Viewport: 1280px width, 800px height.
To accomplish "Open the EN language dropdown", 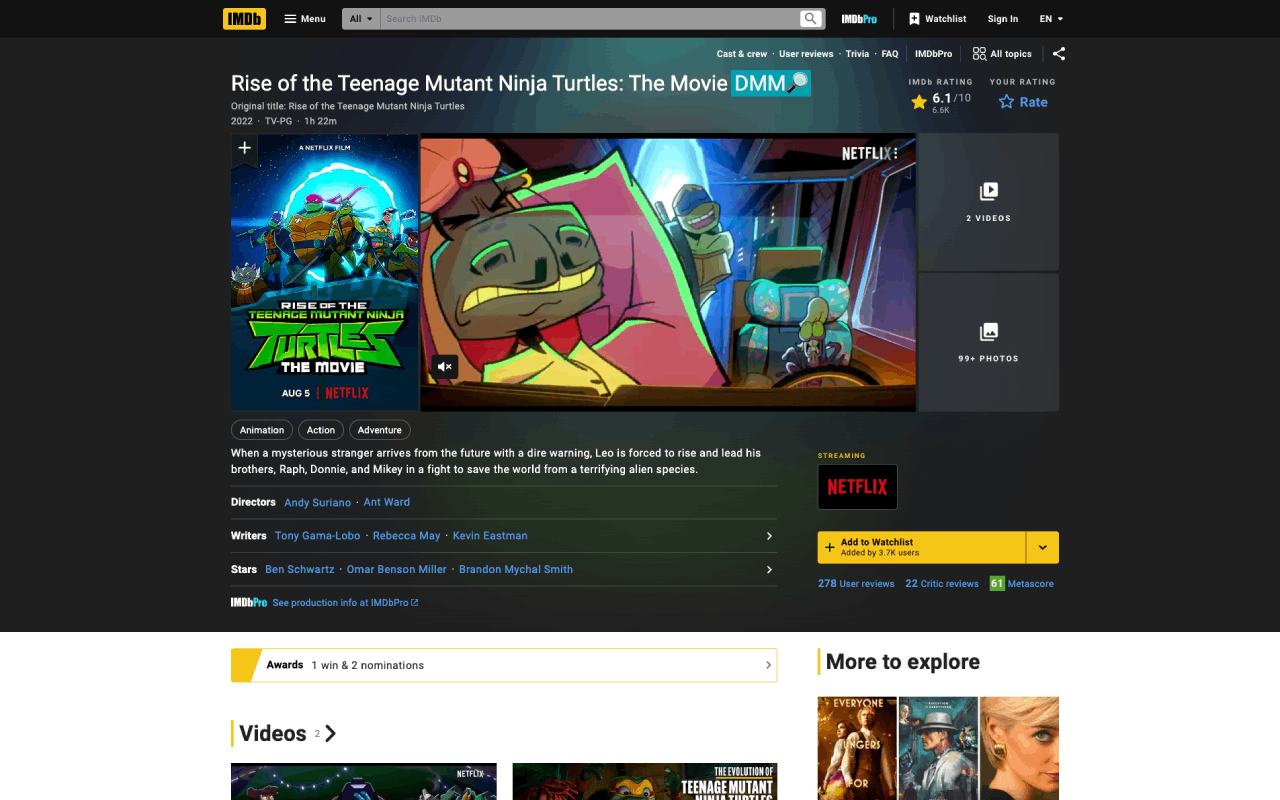I will coord(1051,19).
